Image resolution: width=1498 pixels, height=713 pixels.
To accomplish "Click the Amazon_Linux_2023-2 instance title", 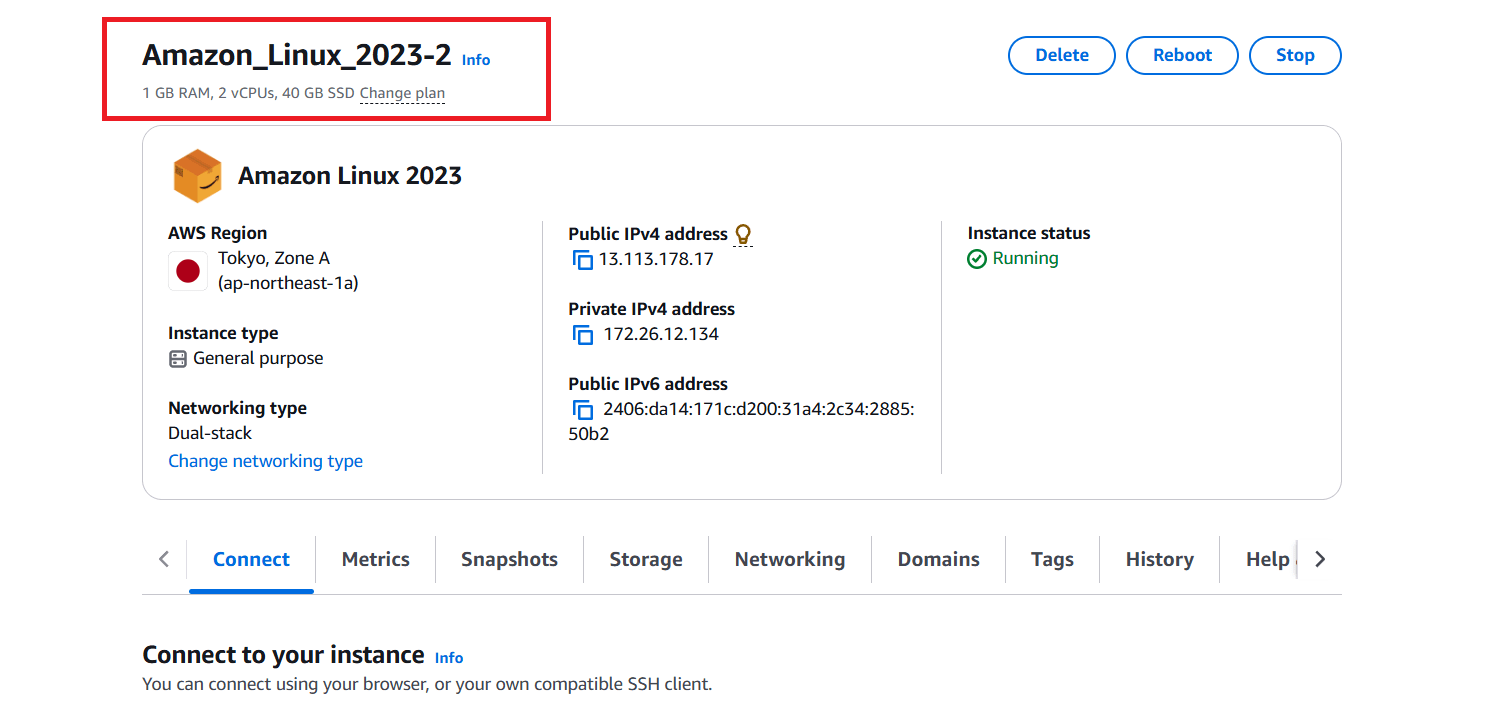I will (297, 55).
